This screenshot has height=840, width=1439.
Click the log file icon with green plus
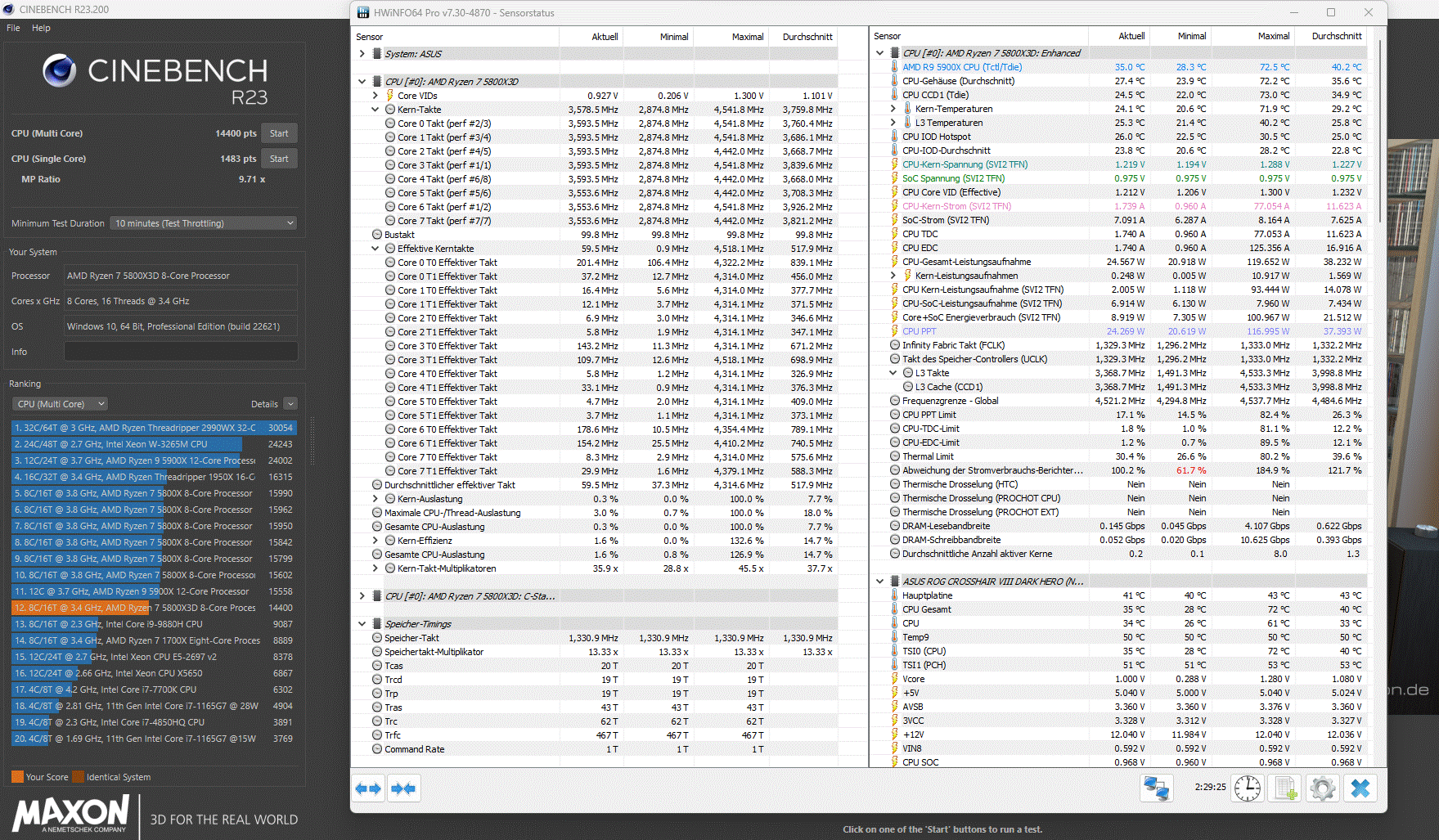click(x=1285, y=788)
